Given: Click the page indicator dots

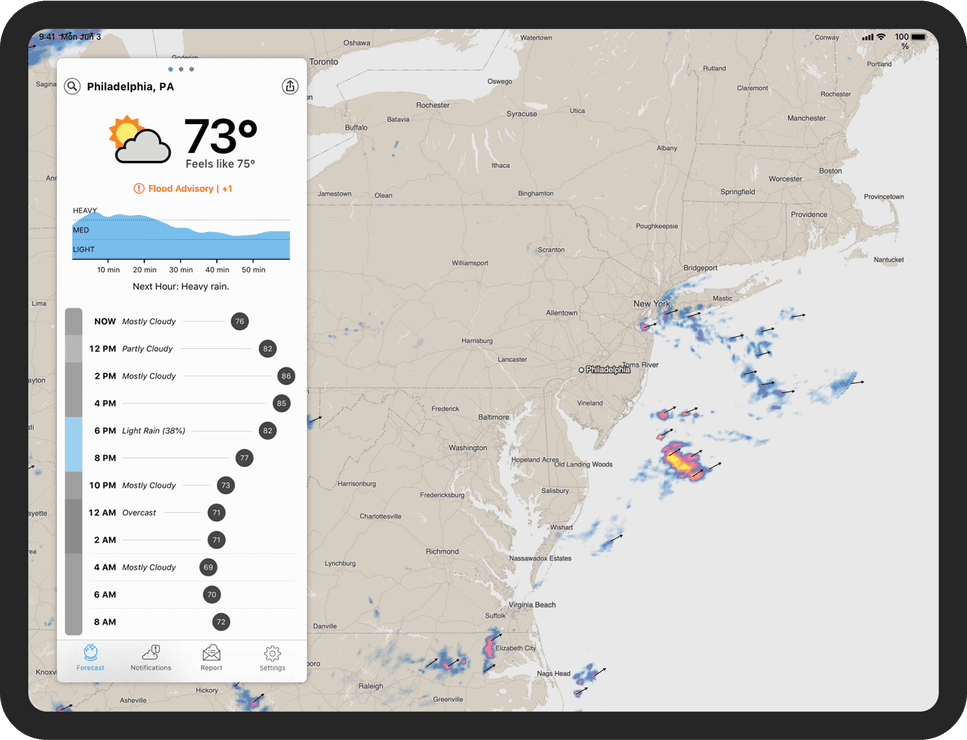Looking at the screenshot, I should click(x=181, y=69).
